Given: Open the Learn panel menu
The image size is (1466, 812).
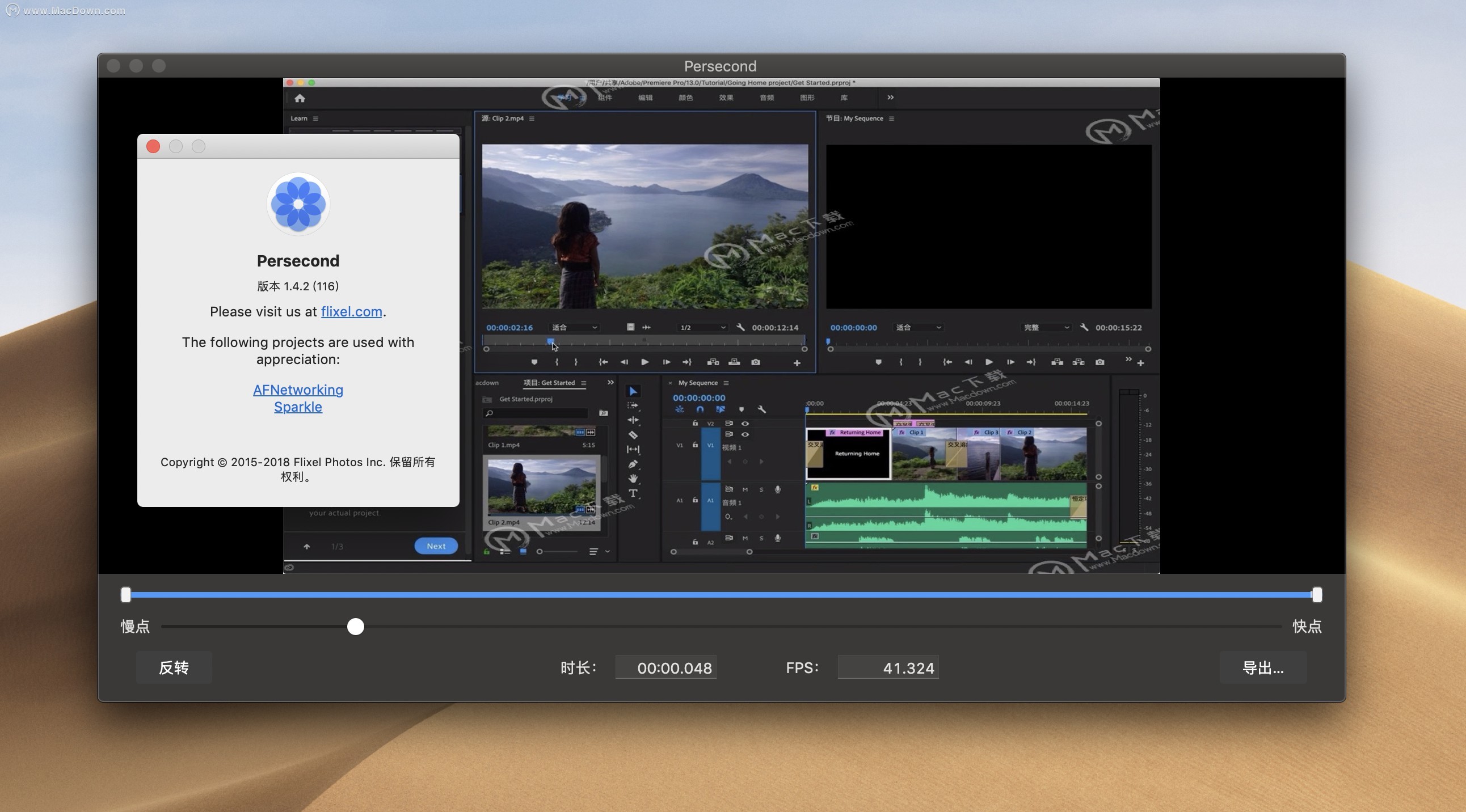Looking at the screenshot, I should (315, 119).
